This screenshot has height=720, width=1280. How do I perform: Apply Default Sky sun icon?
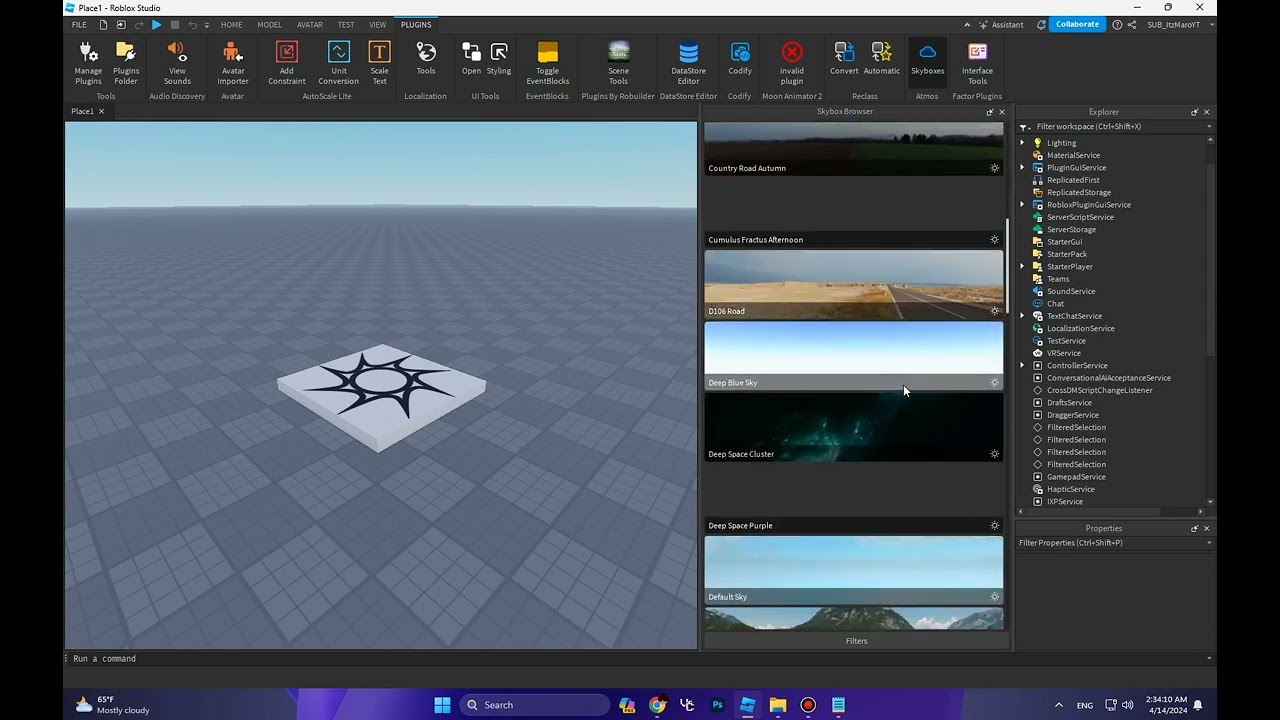[x=994, y=597]
